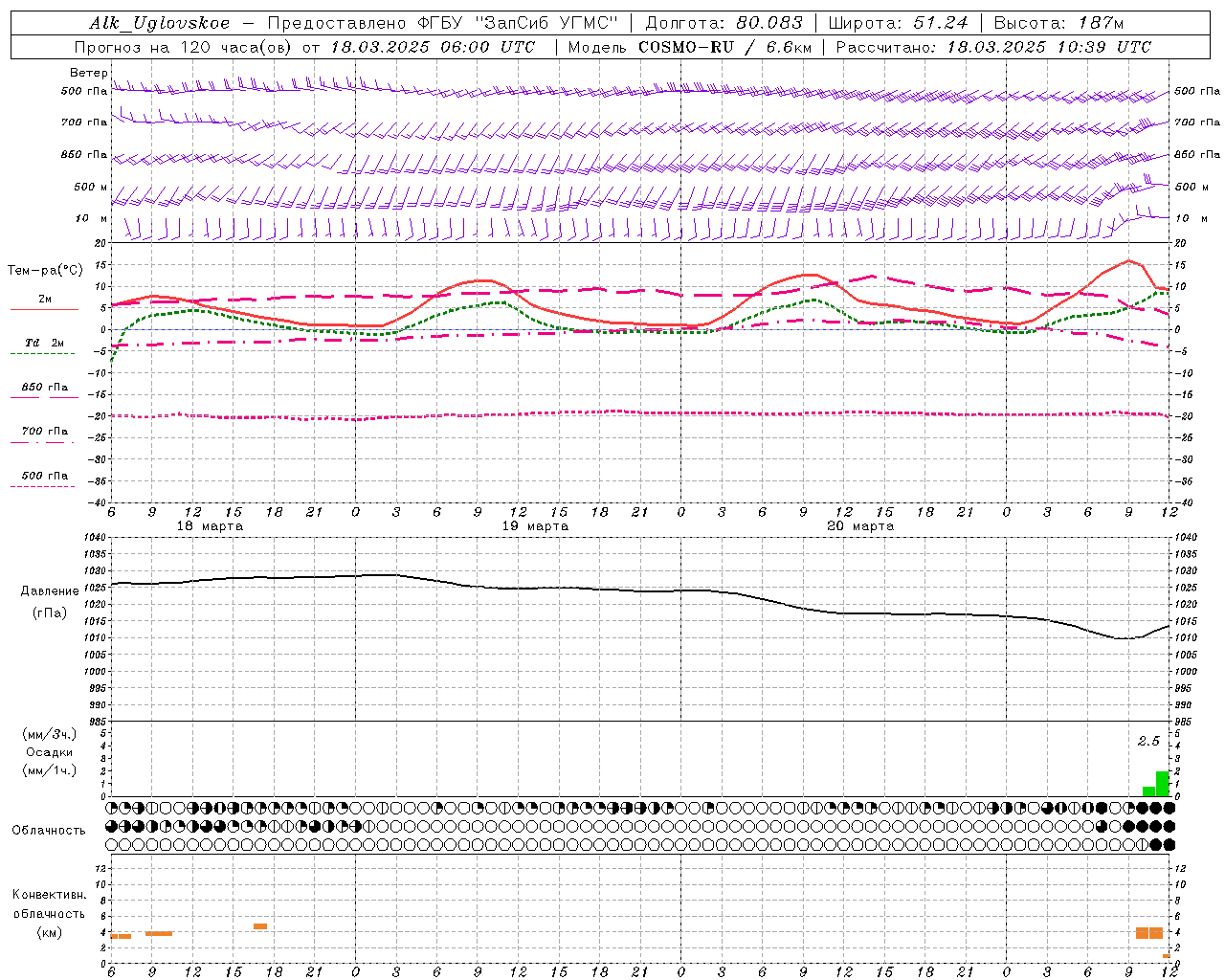Click the Ветер label above the wind panel
This screenshot has height=980, width=1225.
click(x=88, y=73)
